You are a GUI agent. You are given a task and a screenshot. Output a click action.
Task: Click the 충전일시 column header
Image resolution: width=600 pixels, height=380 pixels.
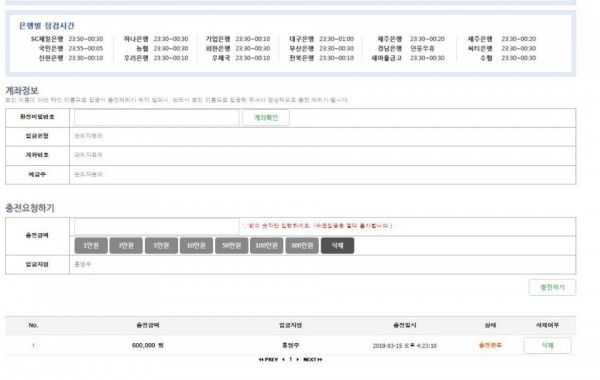404,325
